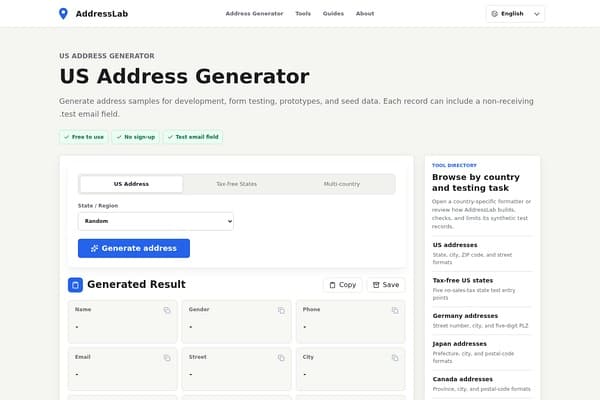Open the Canada addresses link
This screenshot has width=600, height=400.
click(x=482, y=384)
